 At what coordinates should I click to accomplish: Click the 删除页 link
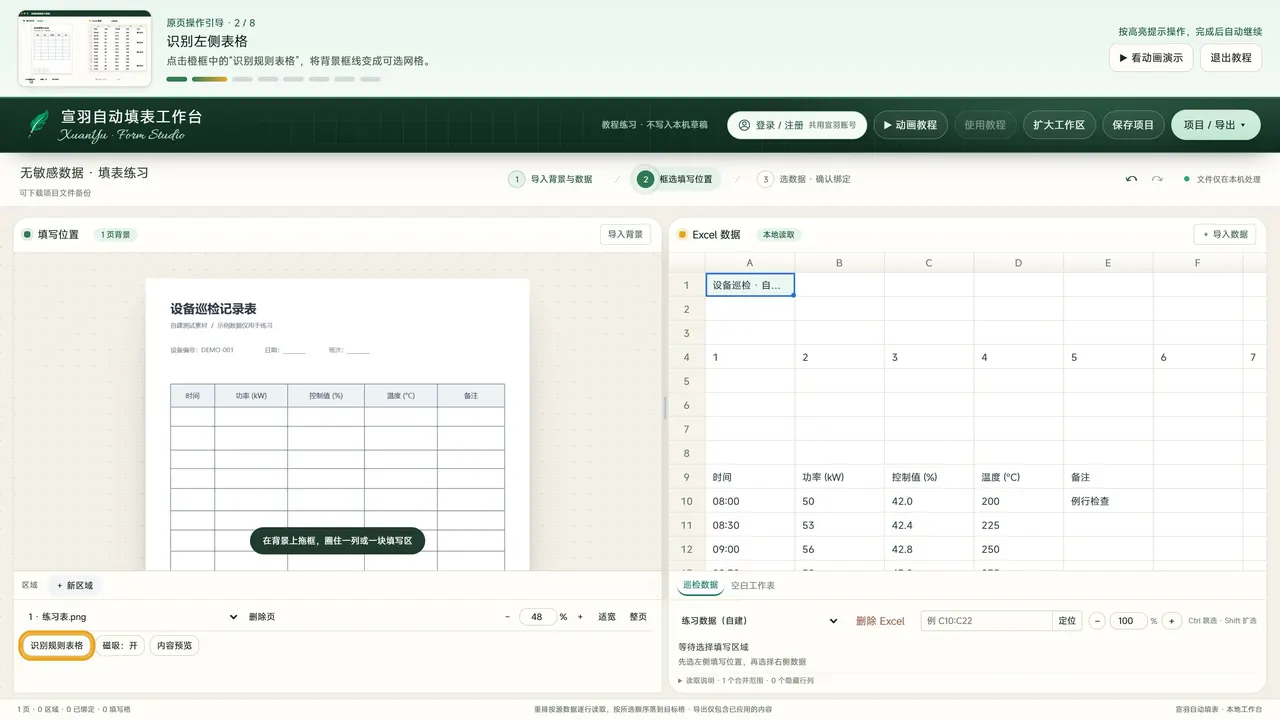(262, 617)
